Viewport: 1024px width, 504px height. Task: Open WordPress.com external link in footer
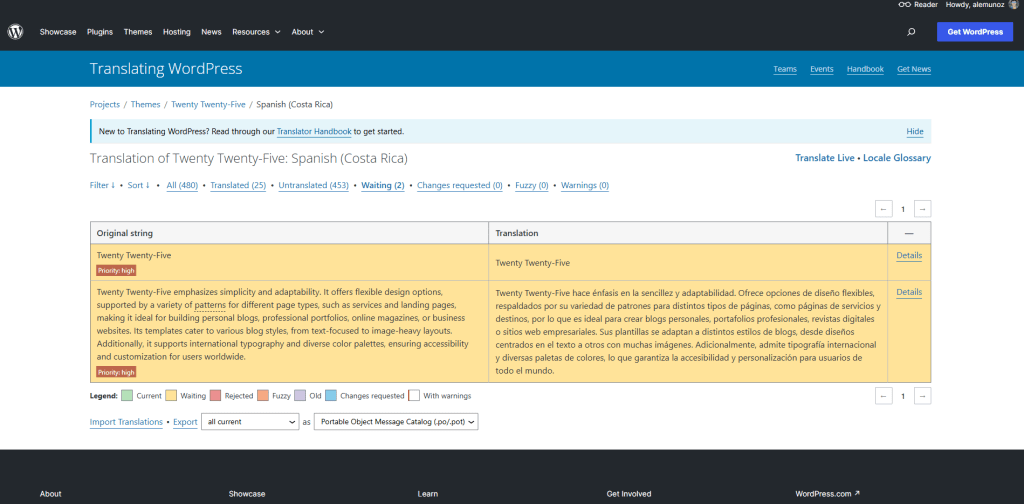click(827, 494)
